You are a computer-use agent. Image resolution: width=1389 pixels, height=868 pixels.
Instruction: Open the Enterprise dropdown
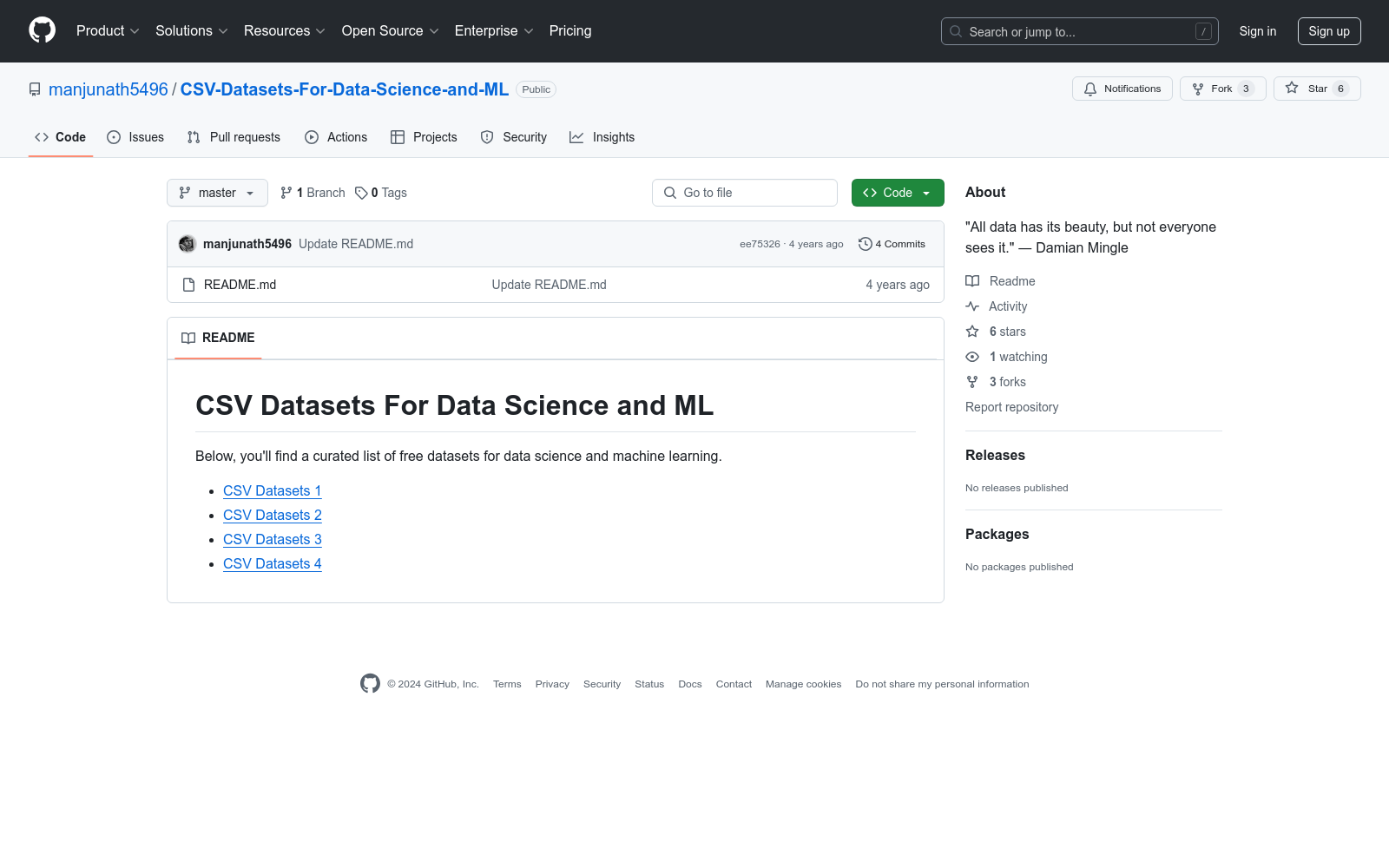[x=494, y=31]
